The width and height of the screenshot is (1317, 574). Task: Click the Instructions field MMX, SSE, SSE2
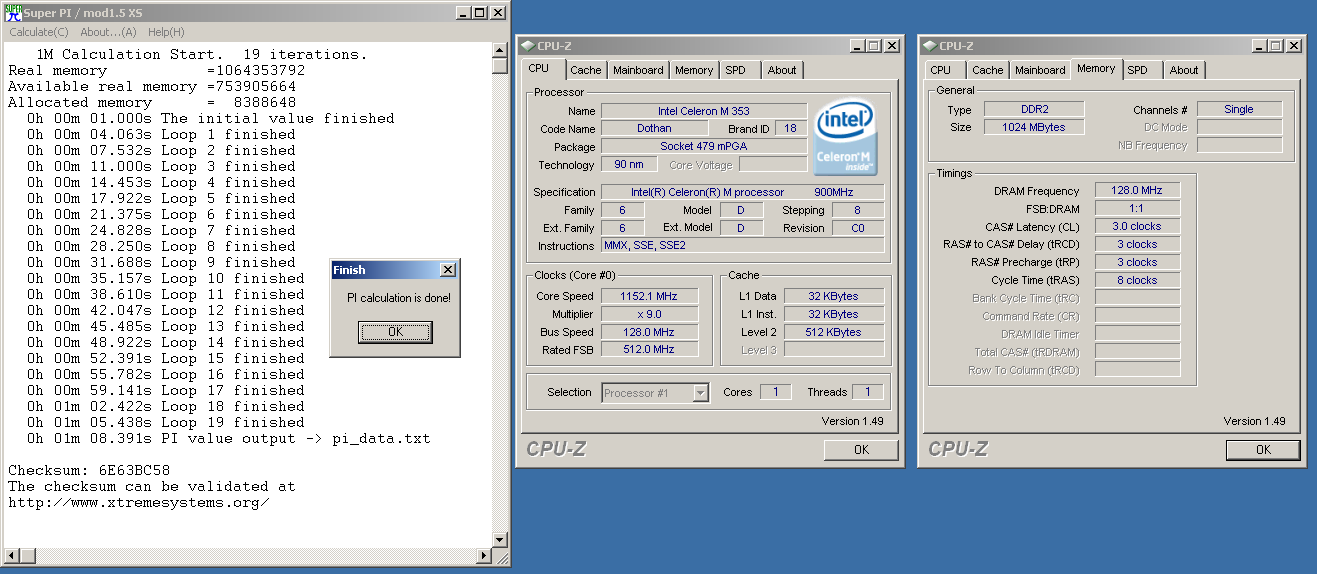(x=742, y=246)
